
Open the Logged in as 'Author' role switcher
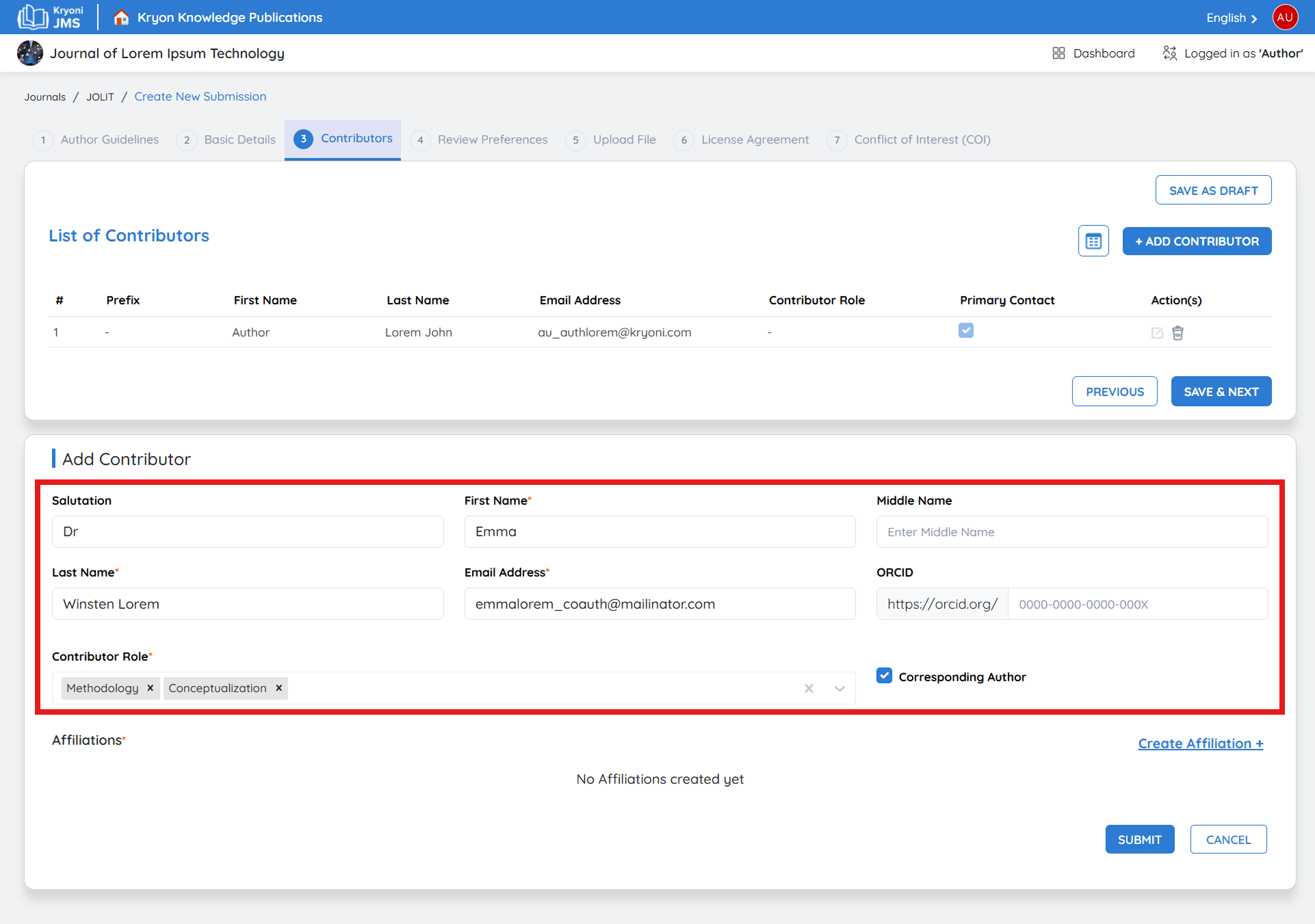[1233, 53]
